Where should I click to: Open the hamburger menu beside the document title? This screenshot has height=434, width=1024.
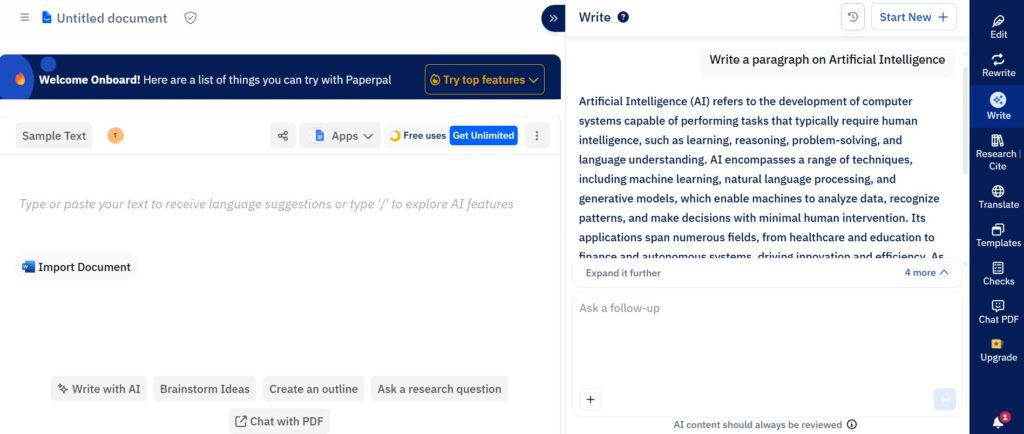click(x=25, y=18)
